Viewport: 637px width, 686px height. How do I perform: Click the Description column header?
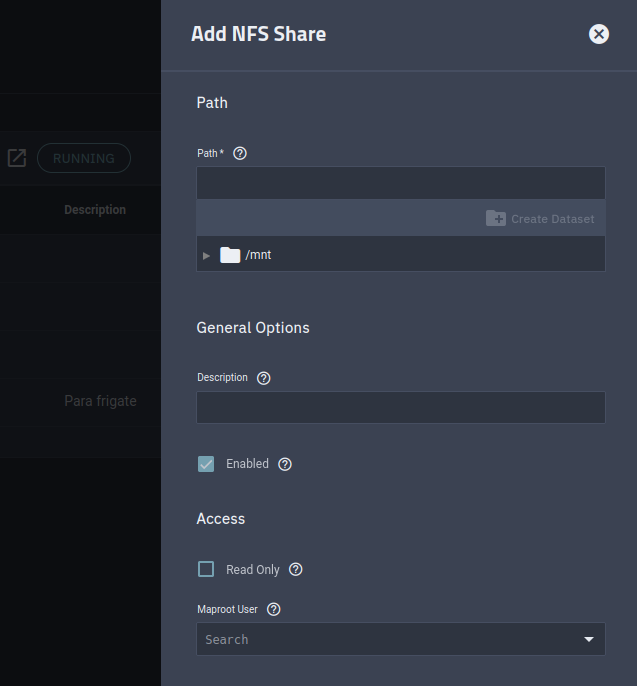95,210
